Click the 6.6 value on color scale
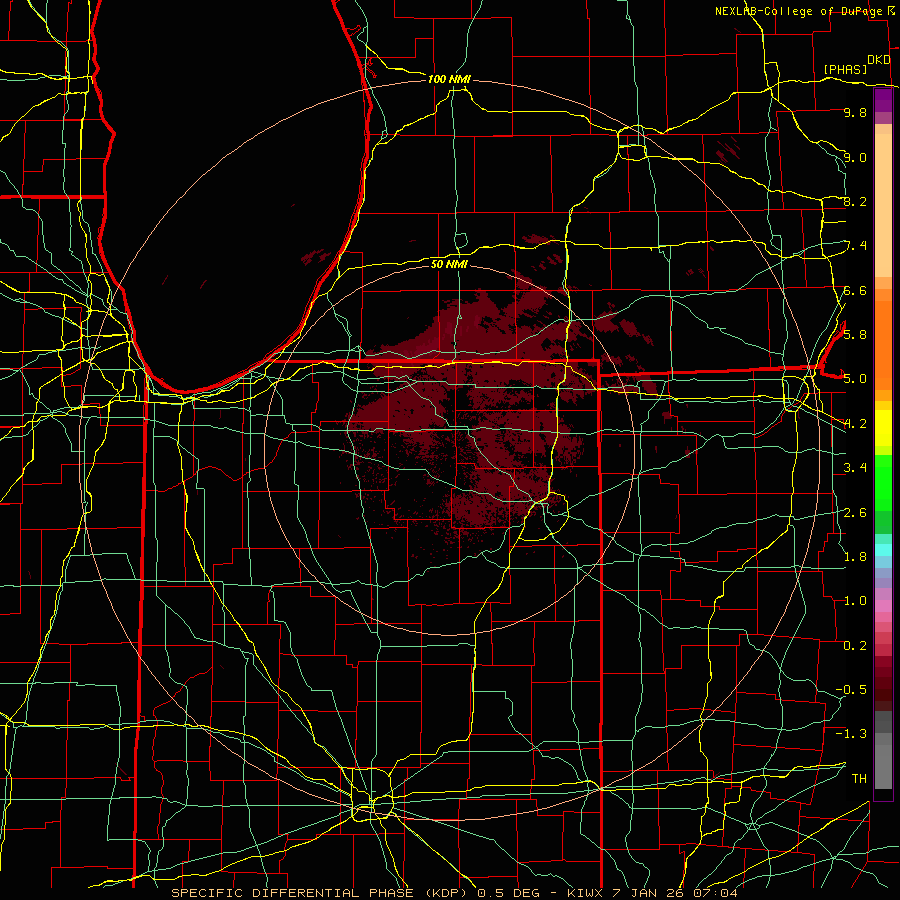This screenshot has height=900, width=900. pyautogui.click(x=855, y=291)
